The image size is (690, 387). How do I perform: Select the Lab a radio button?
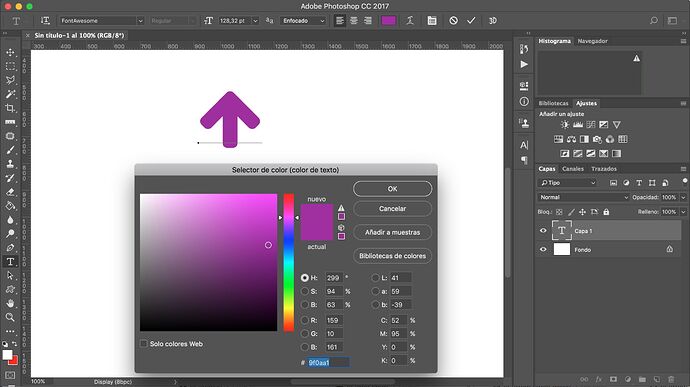[x=375, y=291]
